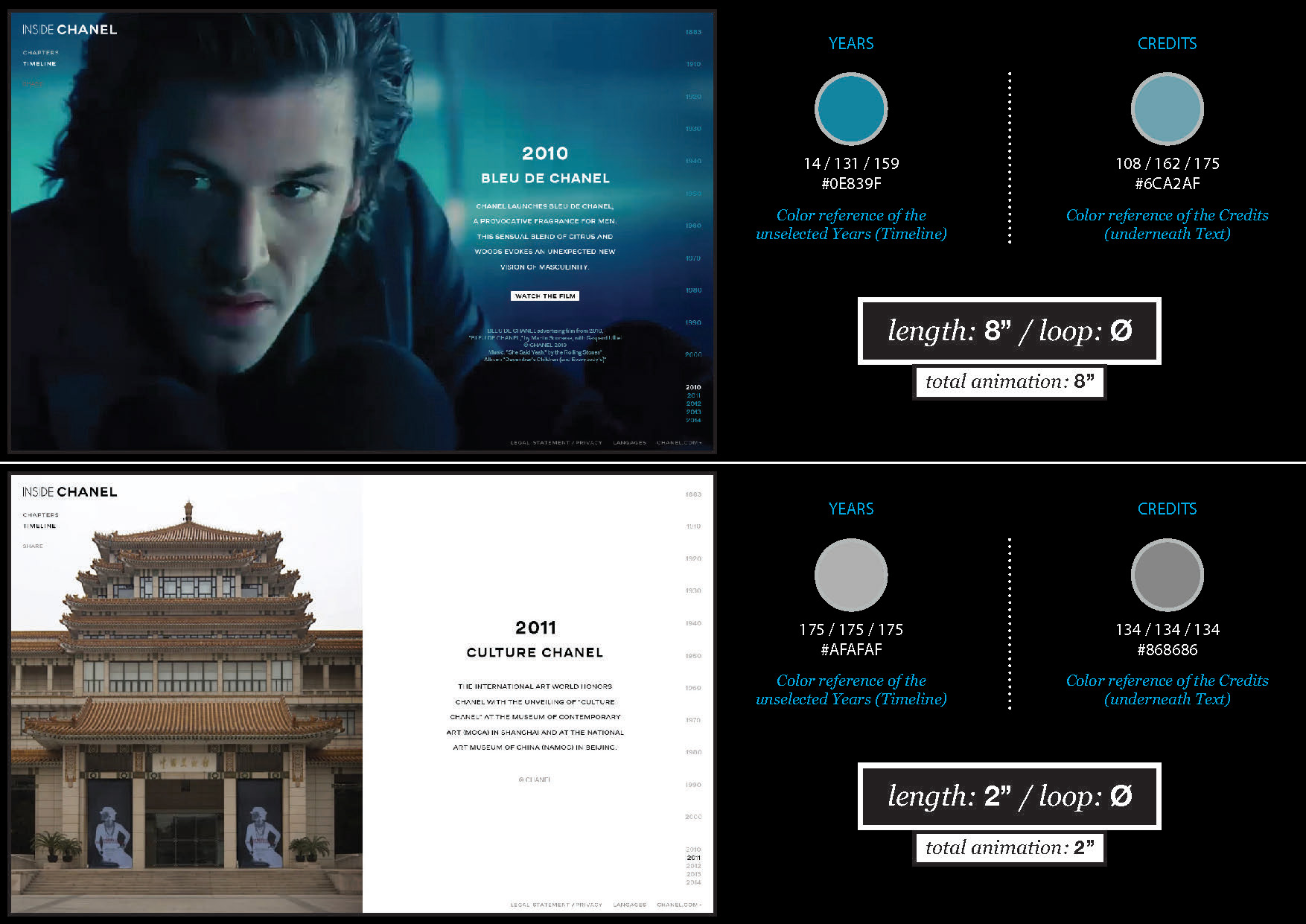Jump to 1883 on the Culture Chanel timeline
Screen dimensions: 1306x924
693,494
